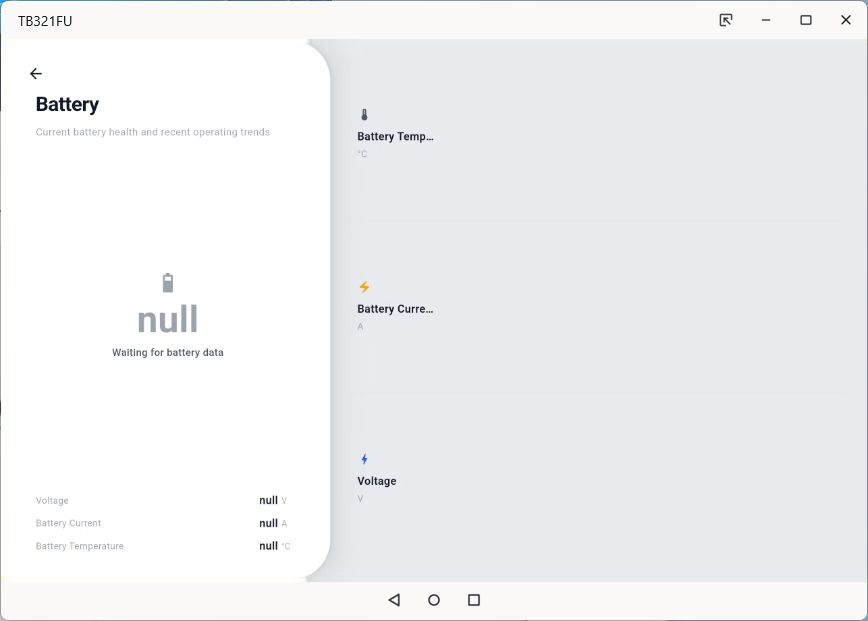Click the Waiting for battery data text

click(168, 353)
